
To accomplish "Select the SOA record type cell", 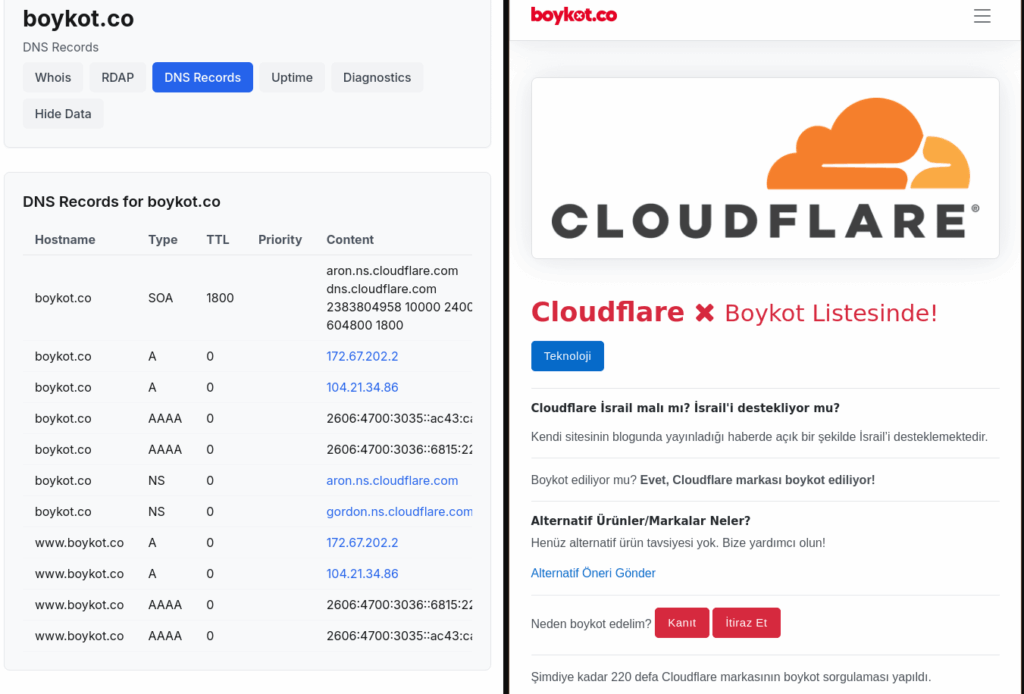I will (161, 298).
